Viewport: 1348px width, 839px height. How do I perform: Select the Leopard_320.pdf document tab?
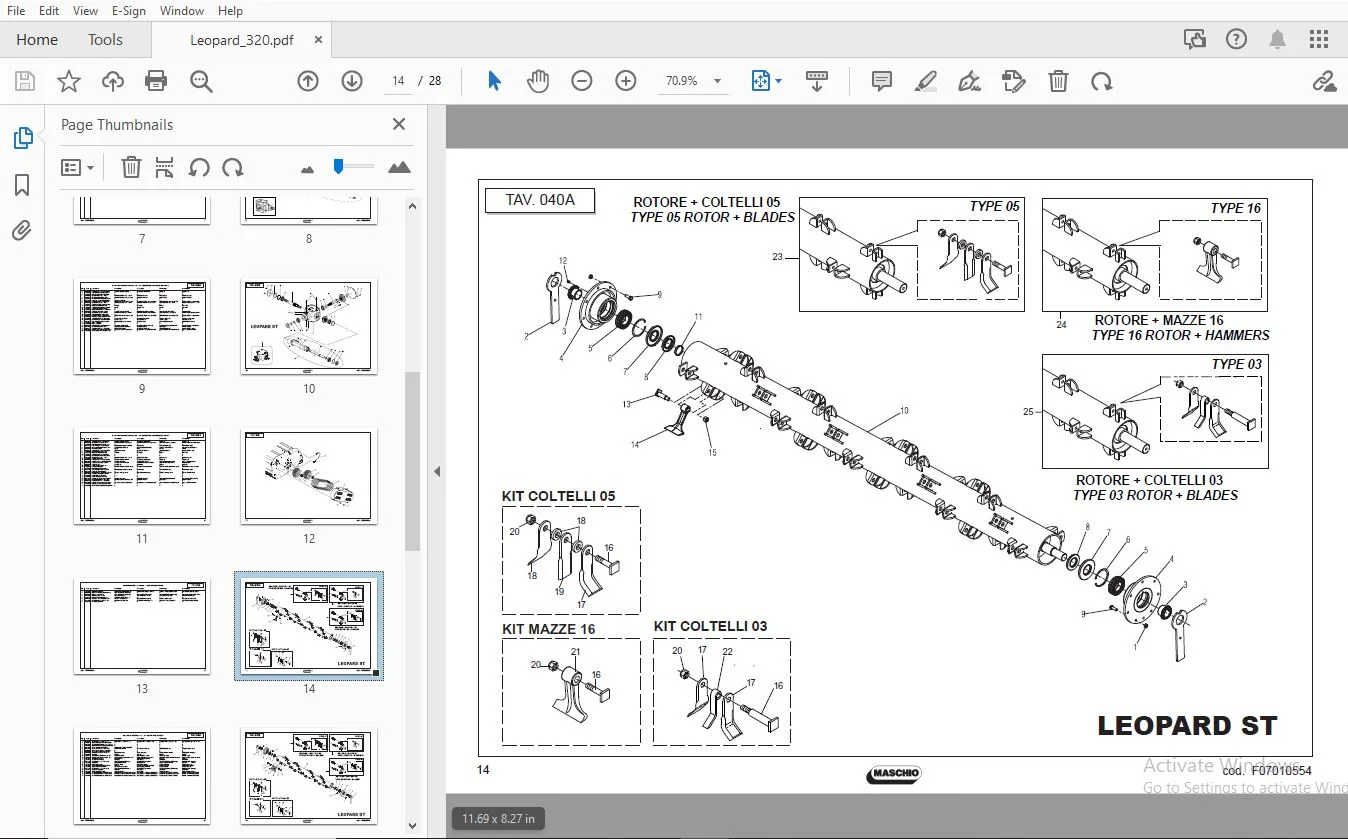pyautogui.click(x=242, y=40)
